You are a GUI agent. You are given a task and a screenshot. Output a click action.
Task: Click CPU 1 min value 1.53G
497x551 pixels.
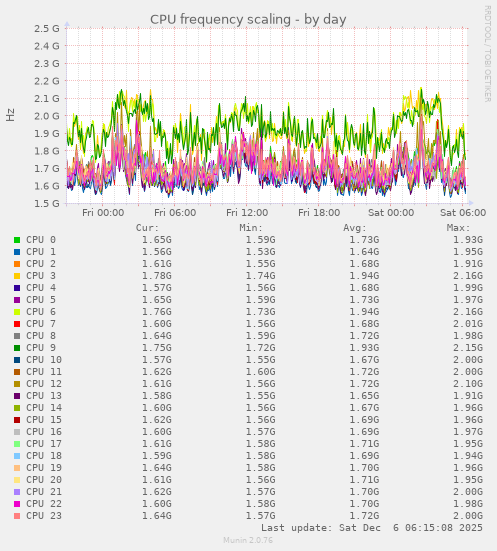coord(260,252)
